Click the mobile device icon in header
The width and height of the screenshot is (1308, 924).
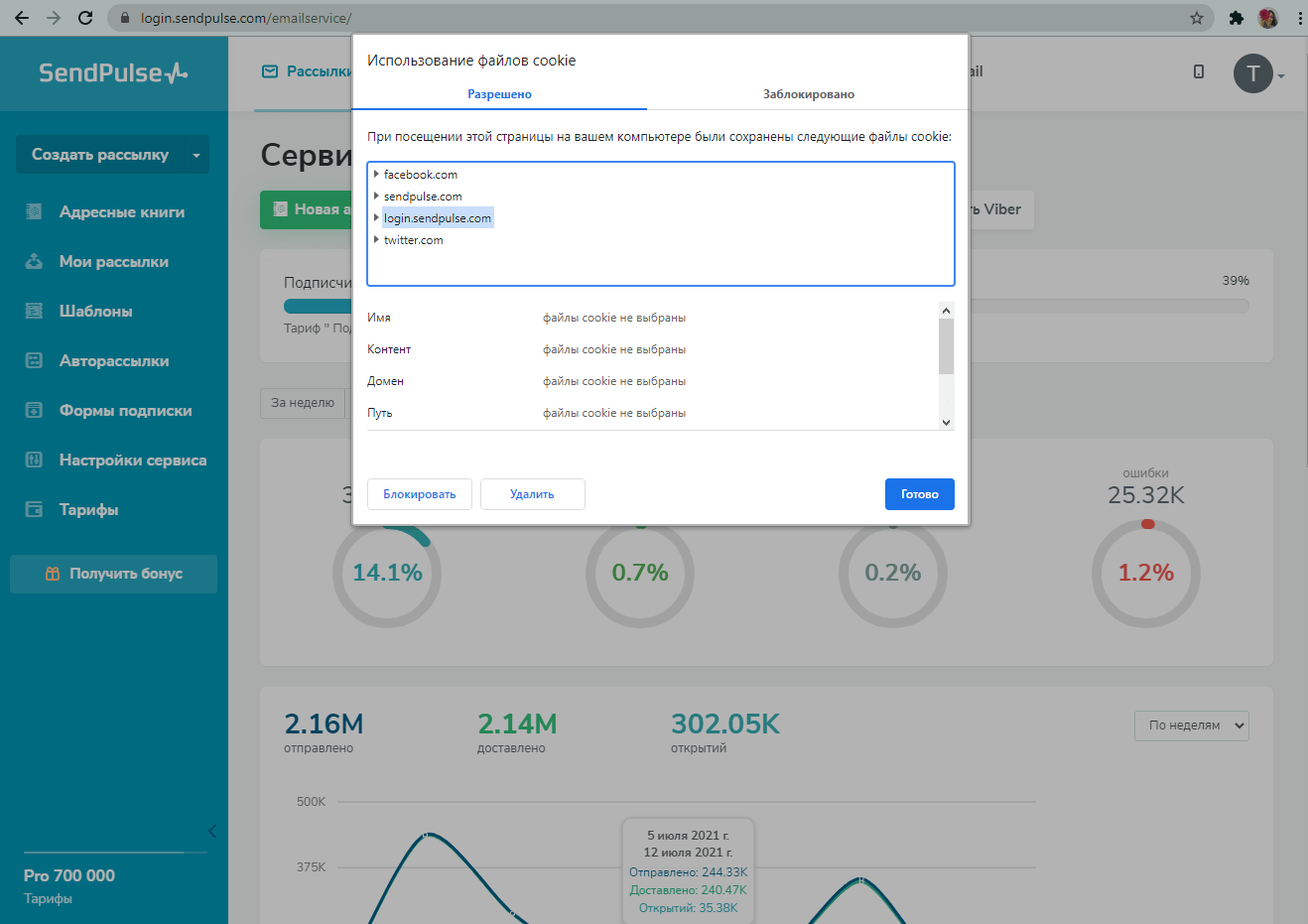point(1199,71)
